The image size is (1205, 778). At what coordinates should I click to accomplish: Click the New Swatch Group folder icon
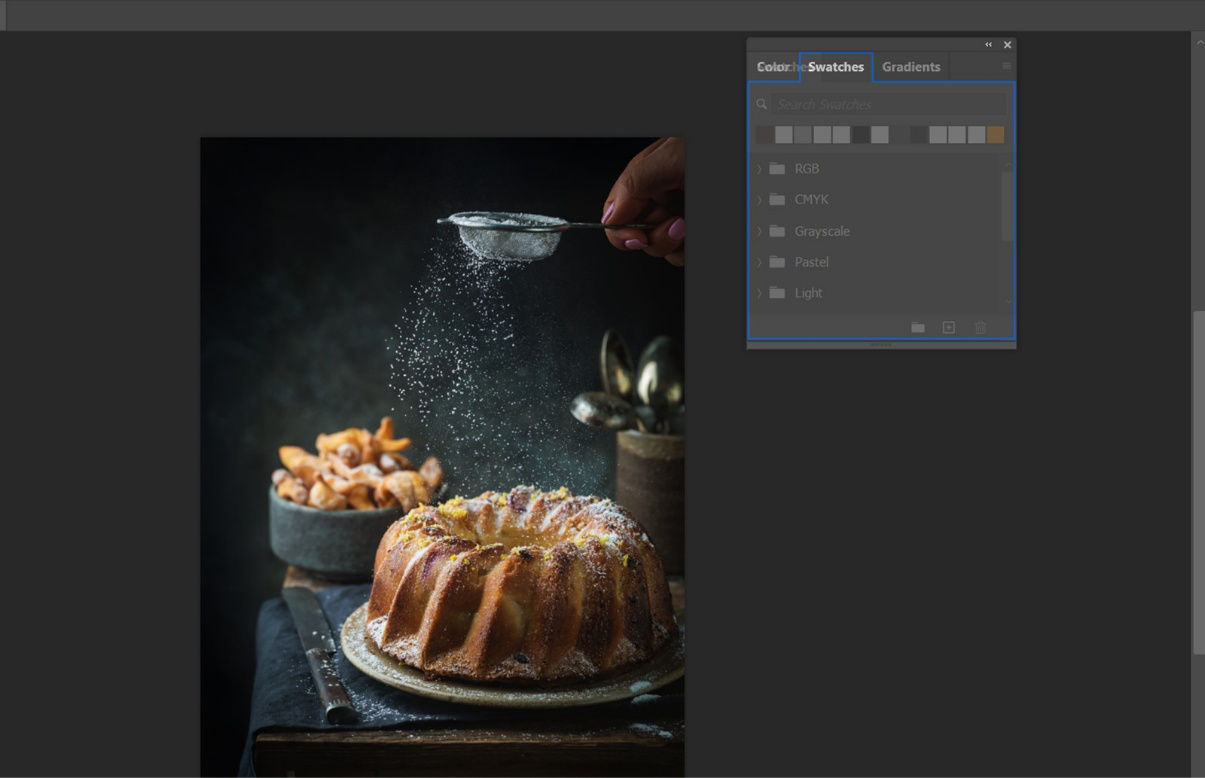[917, 327]
